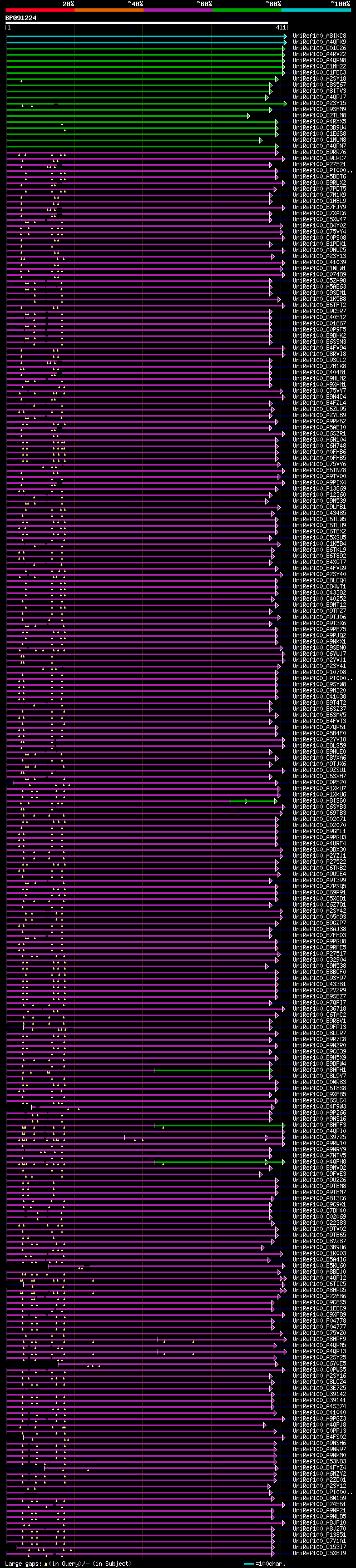Select hit label UniRef100_A1XKU7
Viewport: 356px width, 1568px height.
tap(319, 789)
